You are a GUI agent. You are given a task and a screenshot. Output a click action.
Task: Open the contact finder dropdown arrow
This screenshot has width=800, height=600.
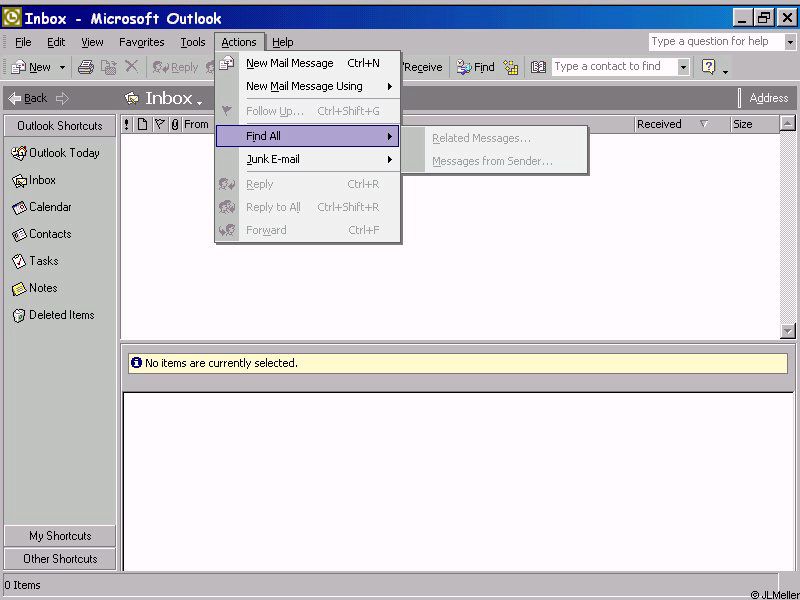pos(683,67)
